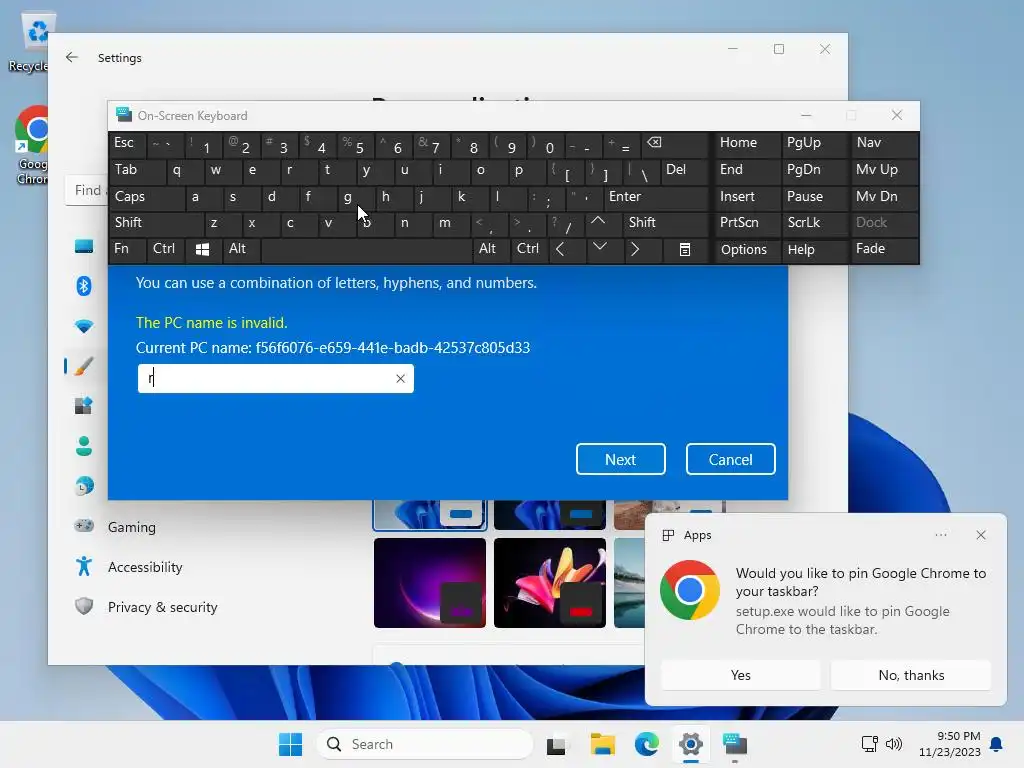1024x768 pixels.
Task: Tap the space bar on On-Screen Keyboard
Action: click(366, 249)
